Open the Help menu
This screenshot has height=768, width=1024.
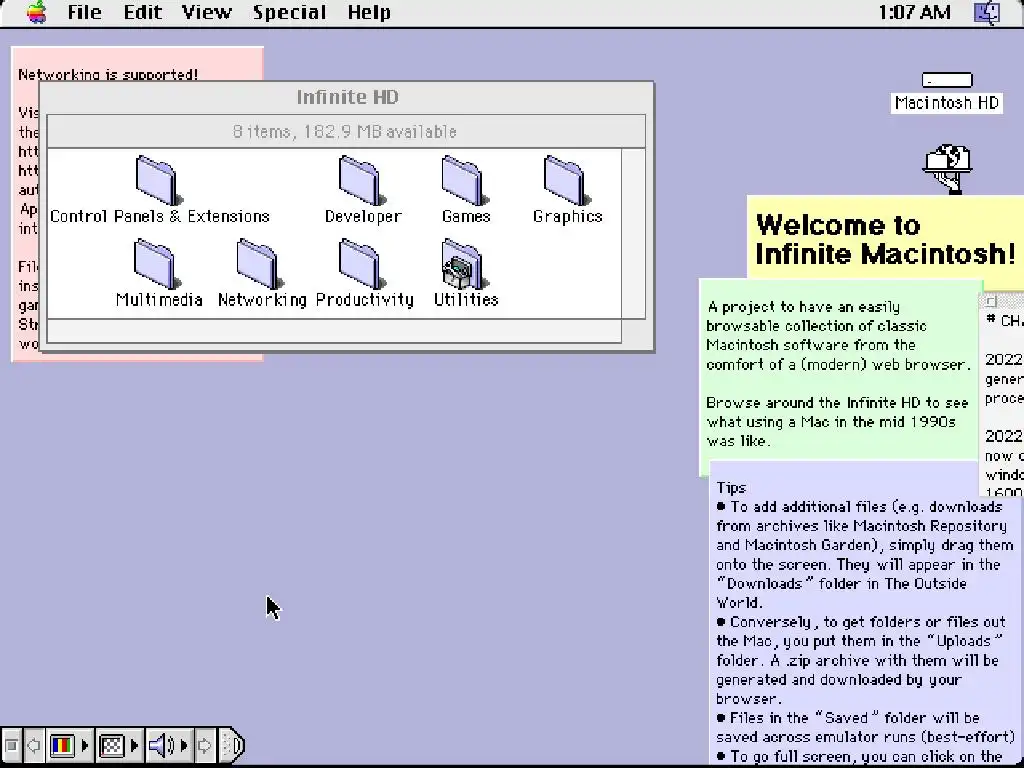pos(369,12)
